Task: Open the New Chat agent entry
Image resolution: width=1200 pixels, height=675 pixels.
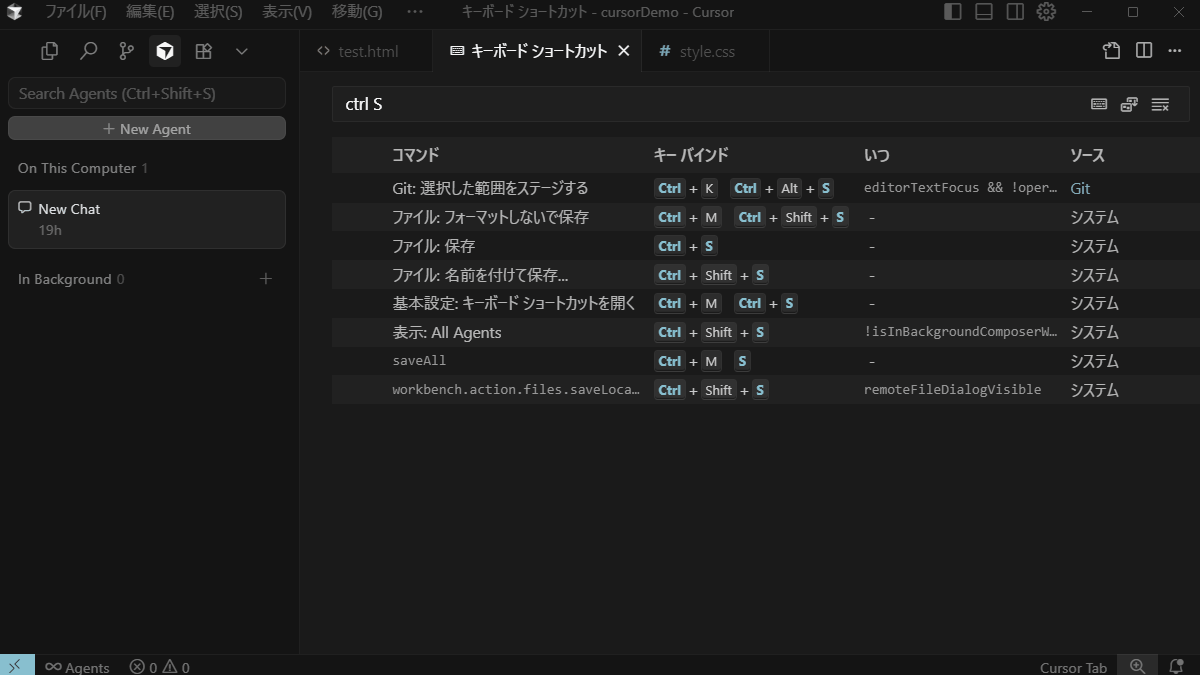Action: point(147,219)
